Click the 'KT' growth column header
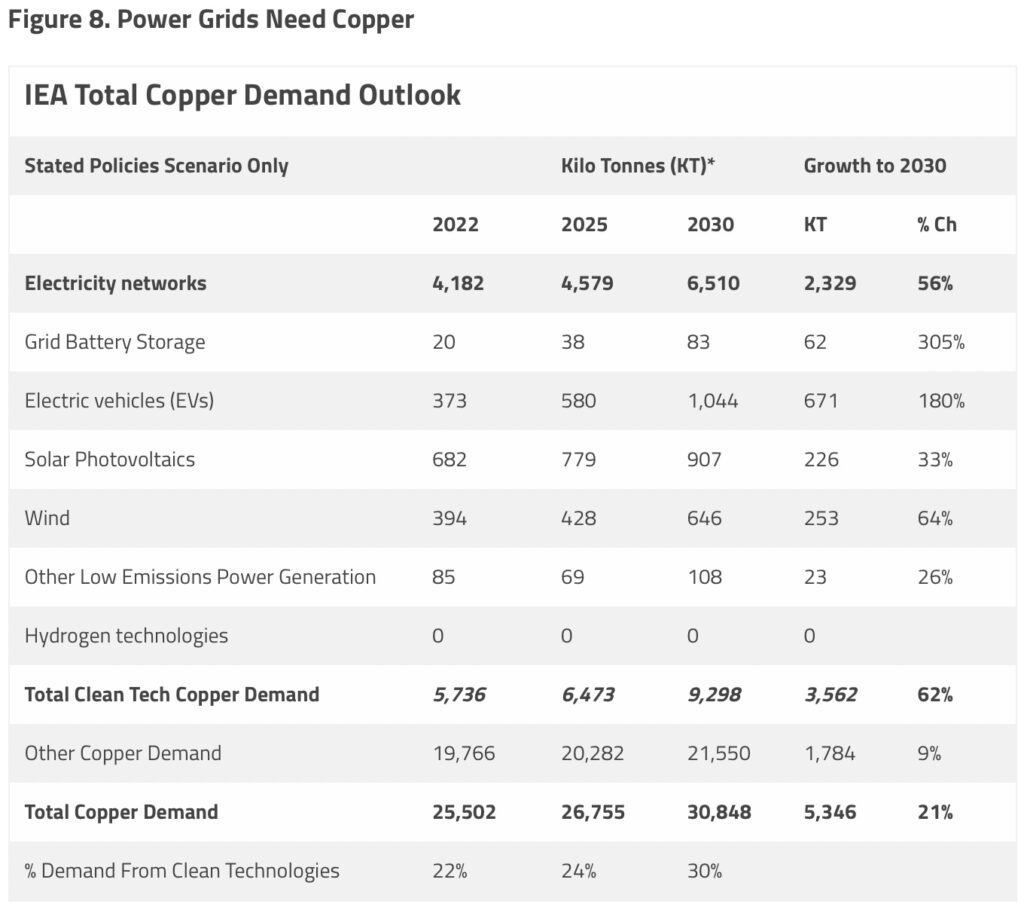Screen dimensions: 1024x910 (x=815, y=225)
